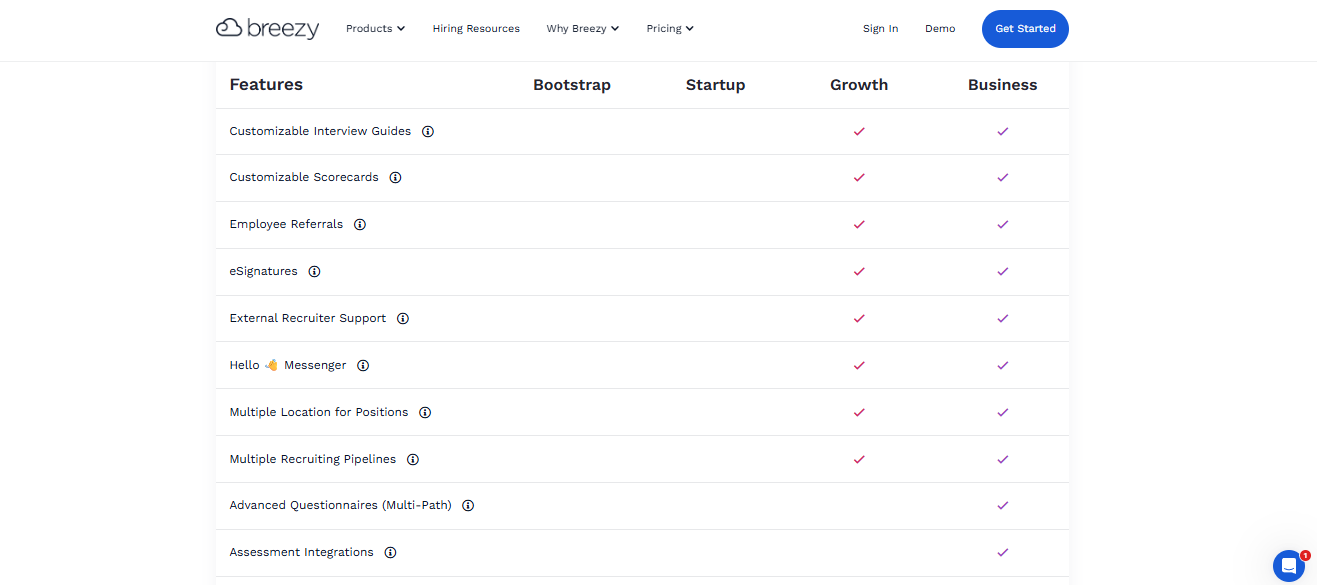Show info icon beside Assessment Integrations
This screenshot has height=585, width=1317.
(390, 553)
